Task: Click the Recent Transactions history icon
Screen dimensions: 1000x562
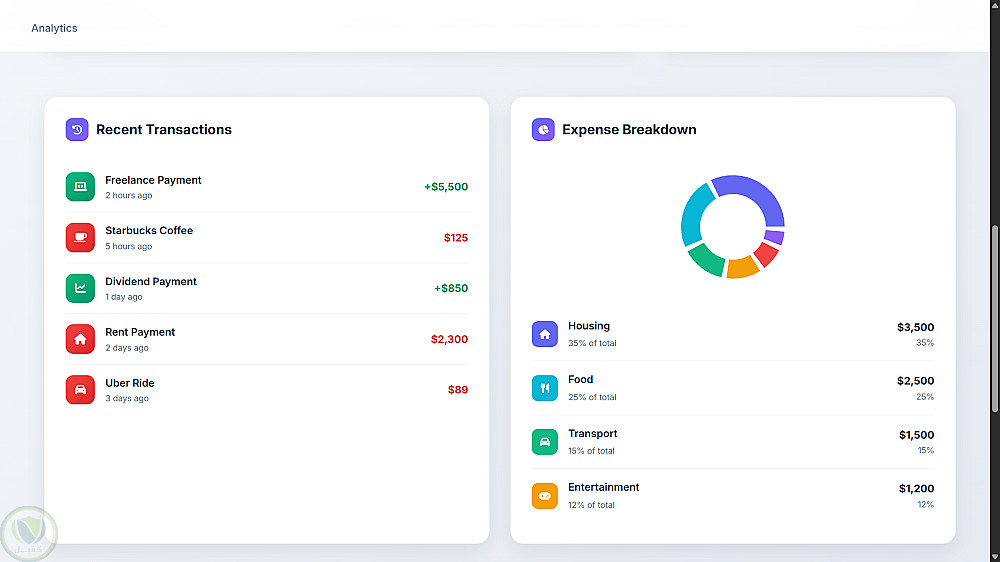Action: [x=77, y=129]
